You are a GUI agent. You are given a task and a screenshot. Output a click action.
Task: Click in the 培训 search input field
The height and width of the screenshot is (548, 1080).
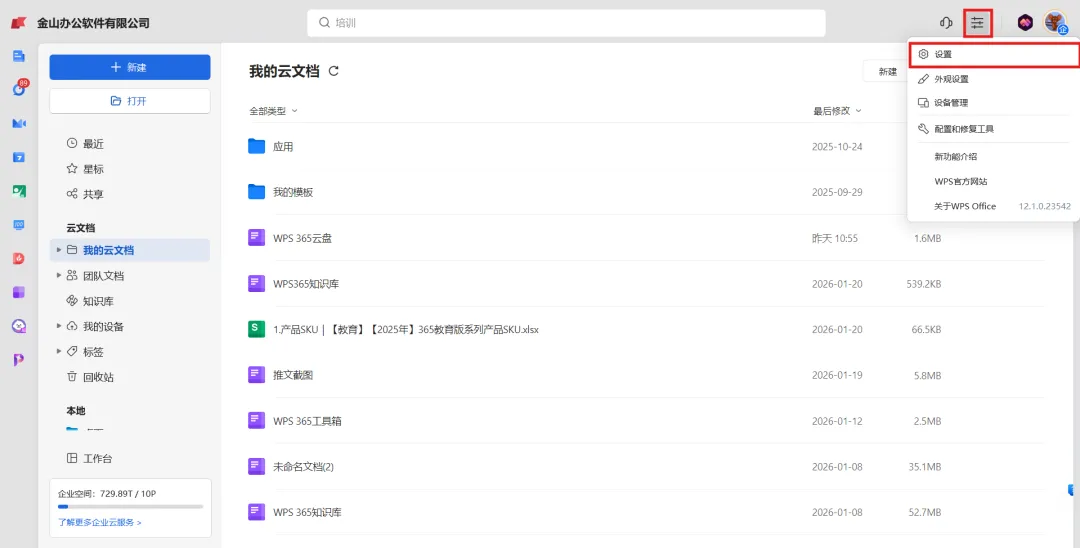pyautogui.click(x=566, y=23)
